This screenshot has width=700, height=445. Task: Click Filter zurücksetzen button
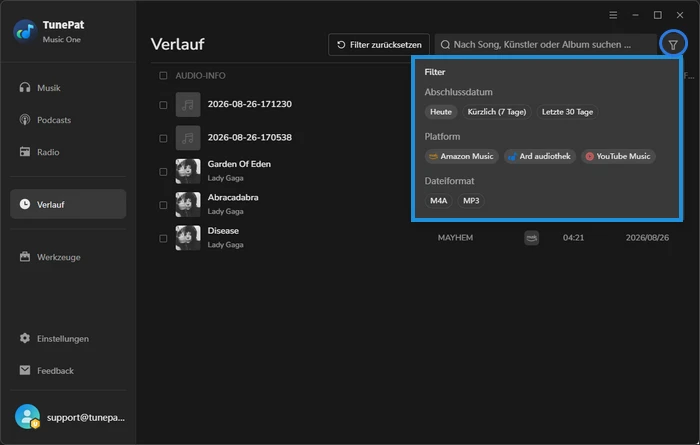coord(379,45)
